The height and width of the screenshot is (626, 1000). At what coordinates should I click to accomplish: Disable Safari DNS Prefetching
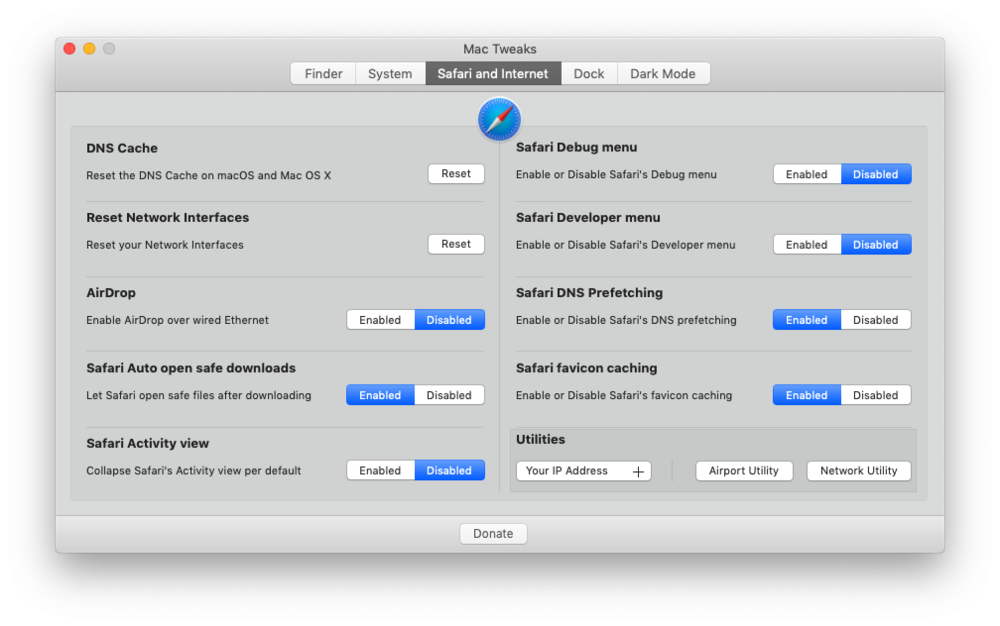point(875,319)
